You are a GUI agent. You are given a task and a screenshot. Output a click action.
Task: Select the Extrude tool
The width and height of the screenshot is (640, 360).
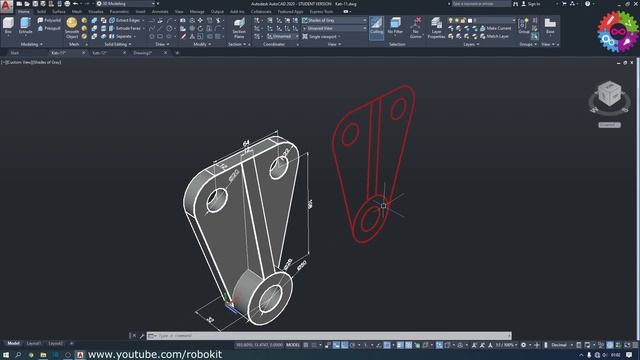click(25, 26)
